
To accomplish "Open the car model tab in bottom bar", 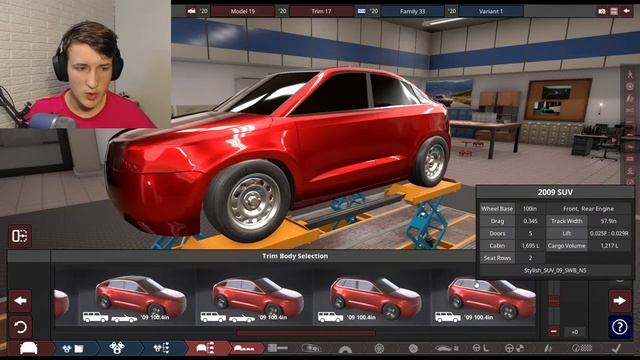I will 29,348.
